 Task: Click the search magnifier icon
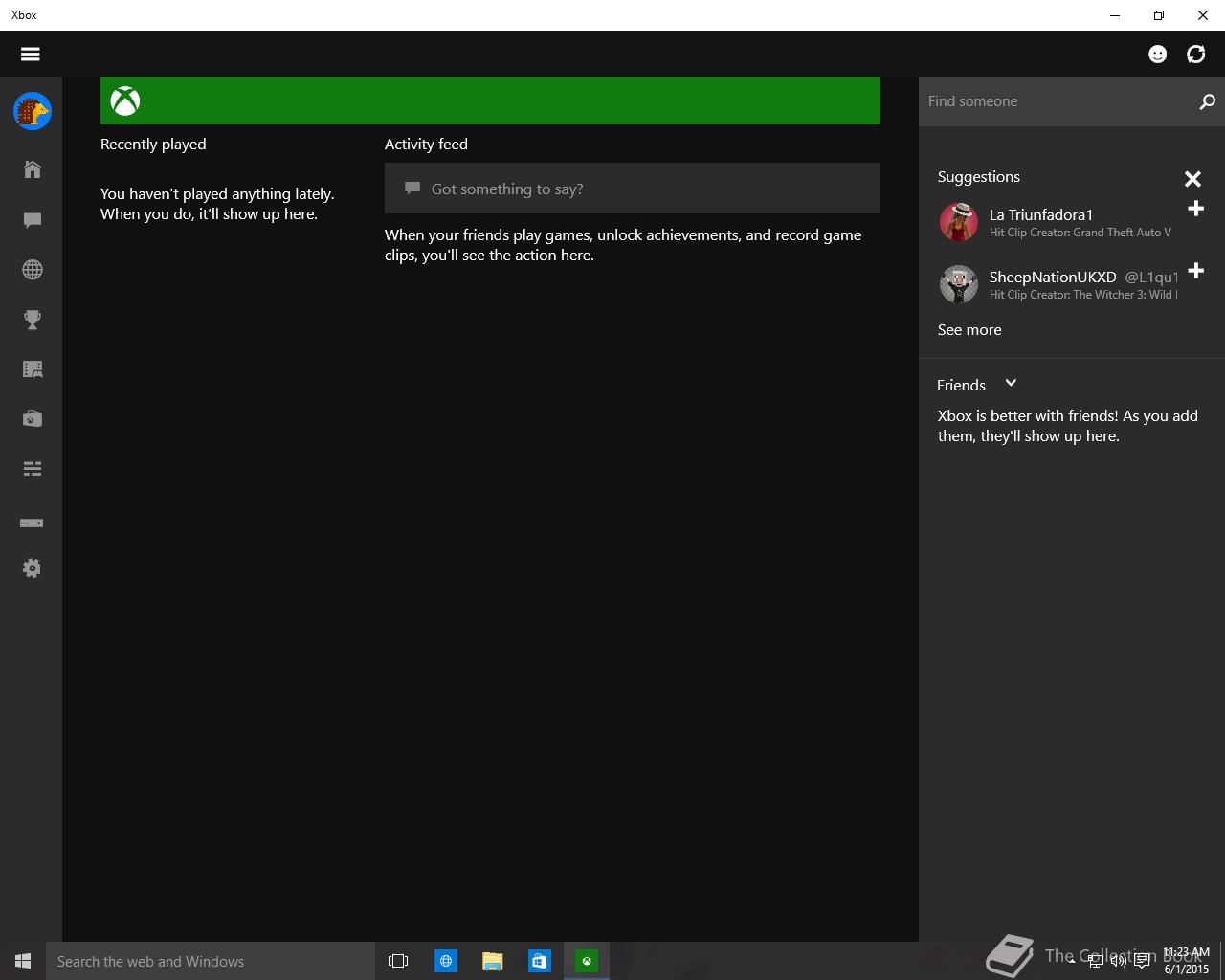1207,101
